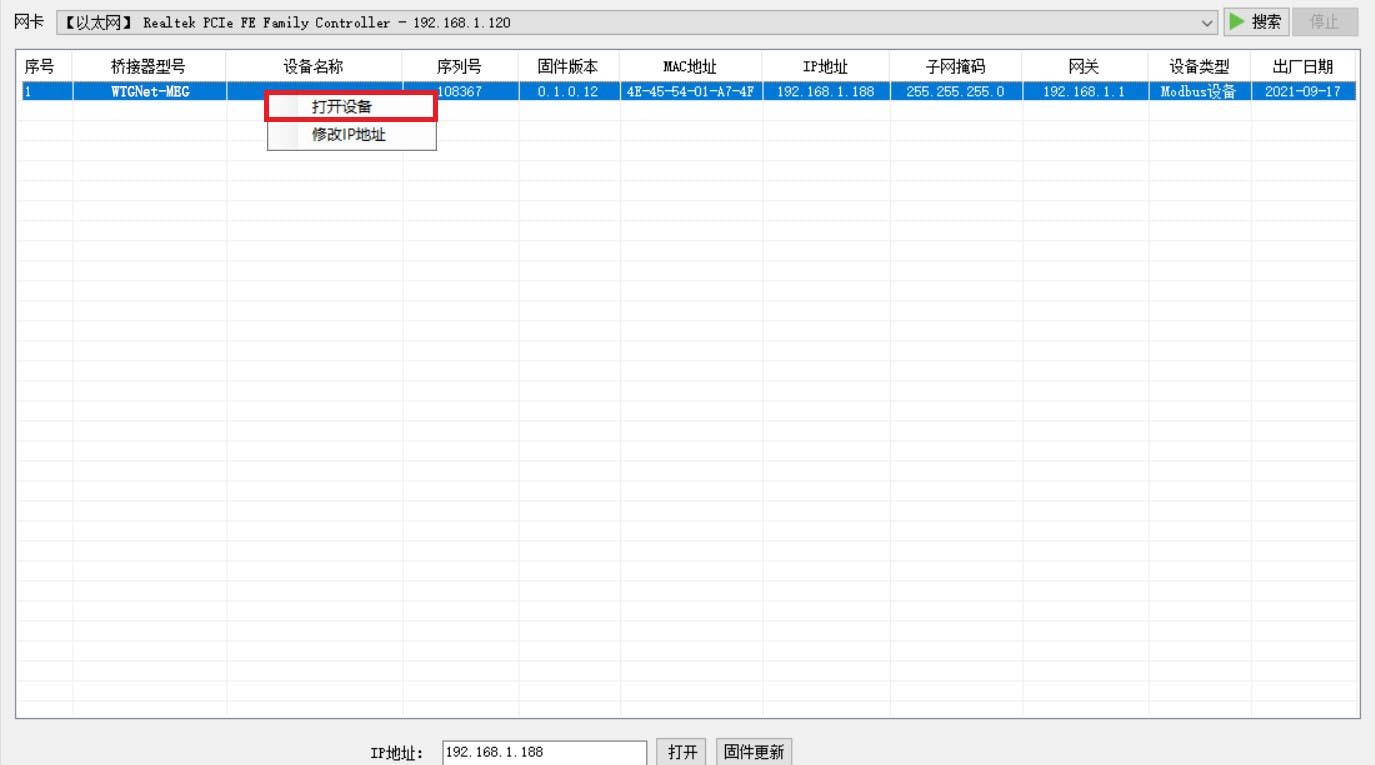Click the 设备名称 column header
This screenshot has height=765, width=1375.
[x=314, y=67]
